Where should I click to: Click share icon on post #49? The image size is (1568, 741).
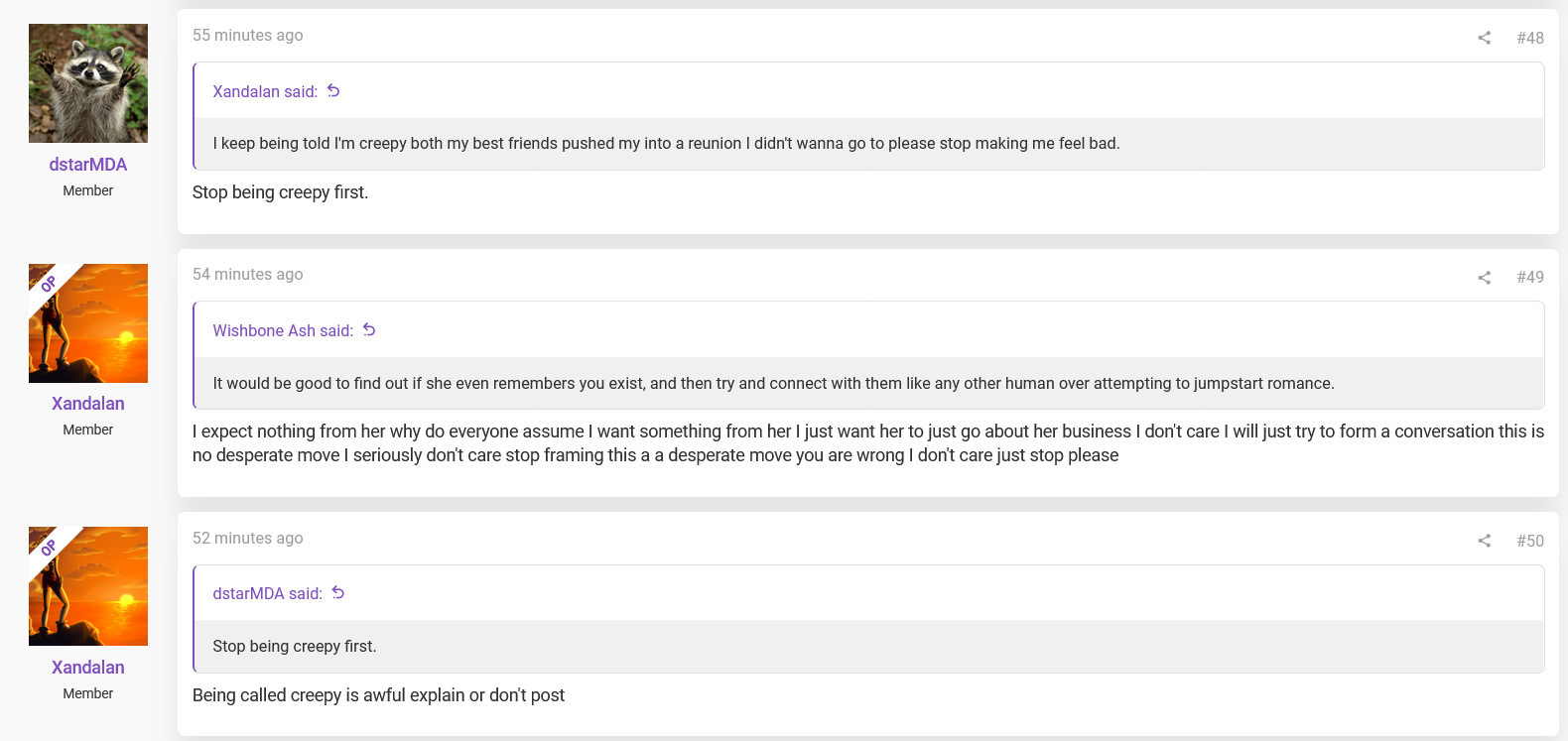pyautogui.click(x=1485, y=278)
